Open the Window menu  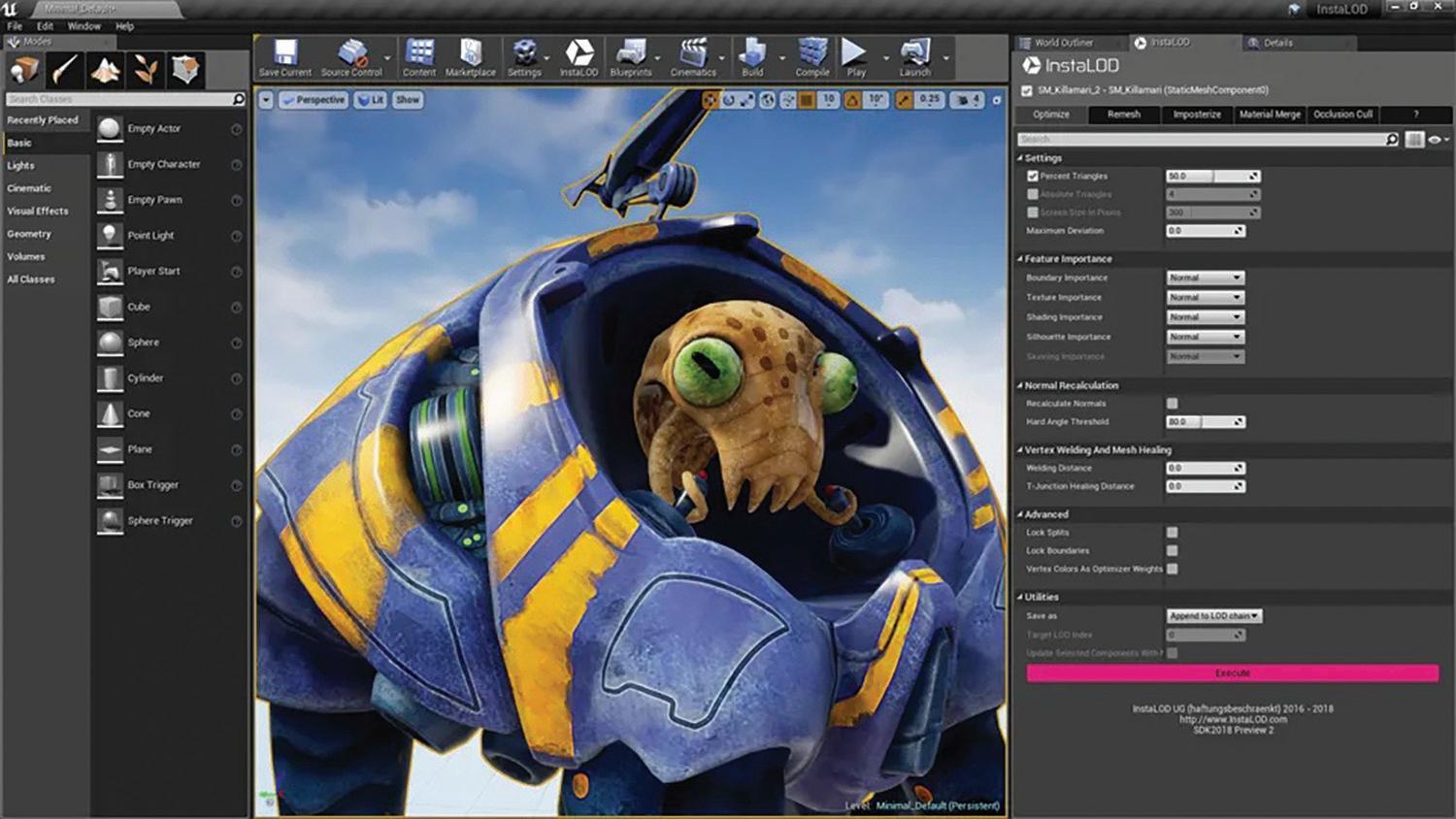point(83,26)
